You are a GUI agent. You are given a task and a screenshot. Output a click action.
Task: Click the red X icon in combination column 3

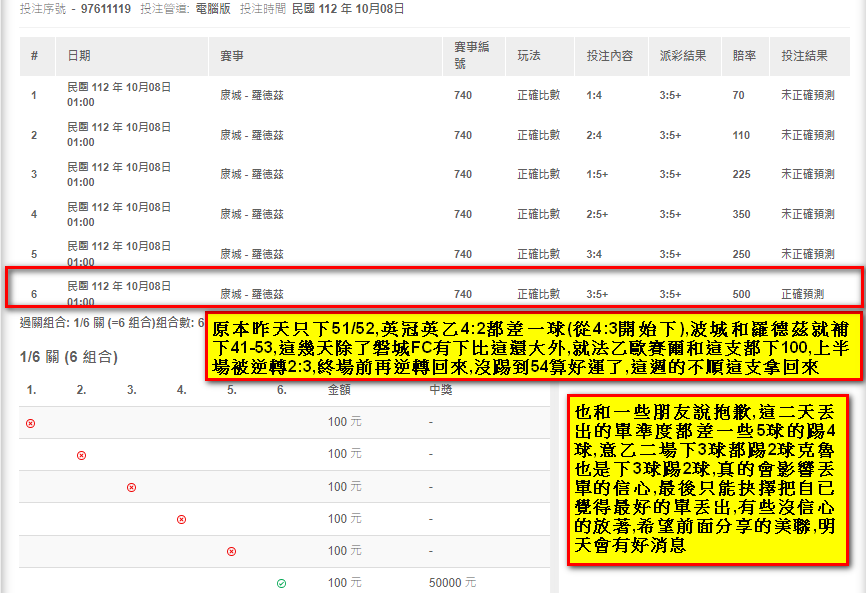[x=131, y=487]
